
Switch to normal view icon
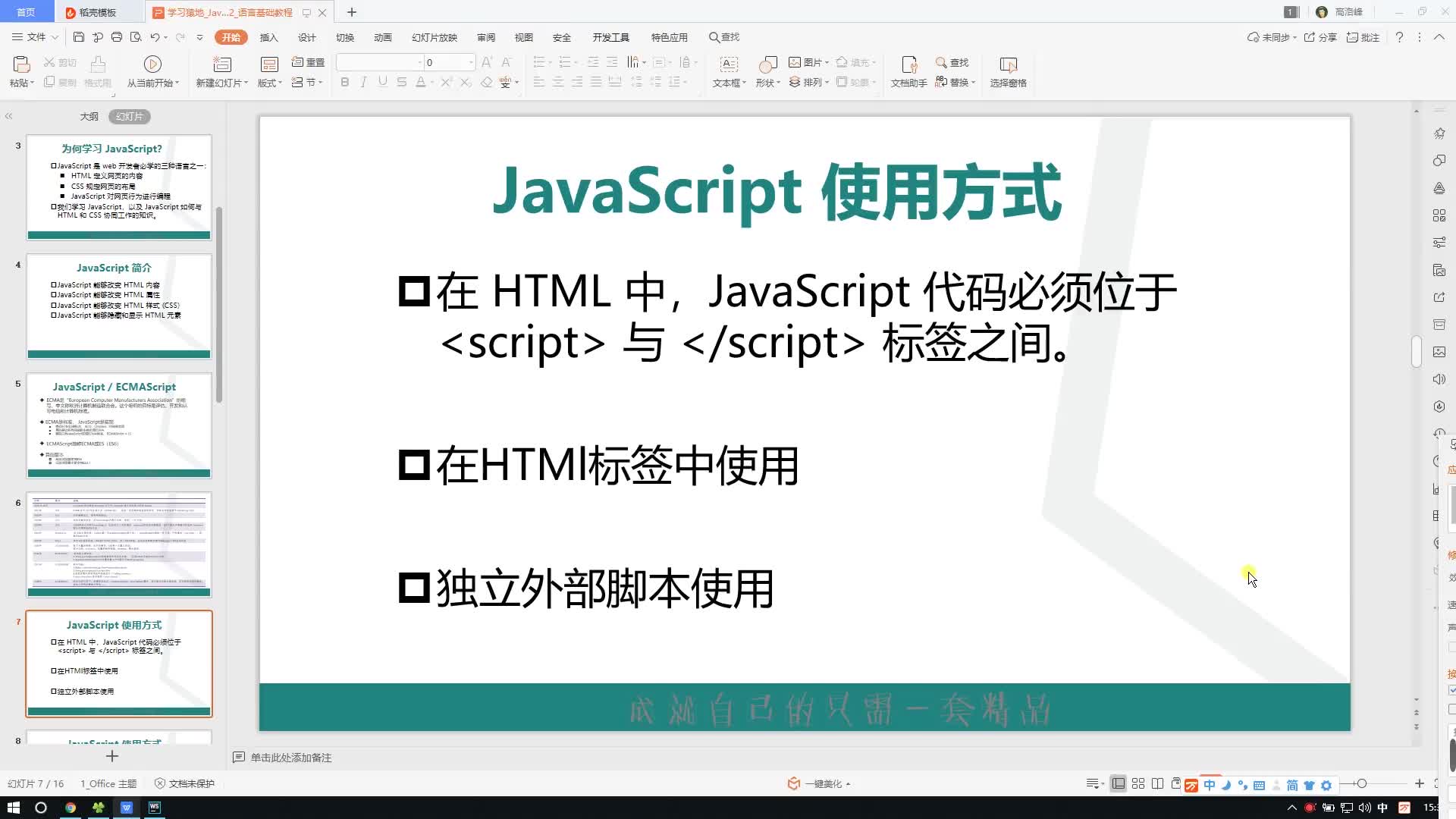tap(1119, 783)
